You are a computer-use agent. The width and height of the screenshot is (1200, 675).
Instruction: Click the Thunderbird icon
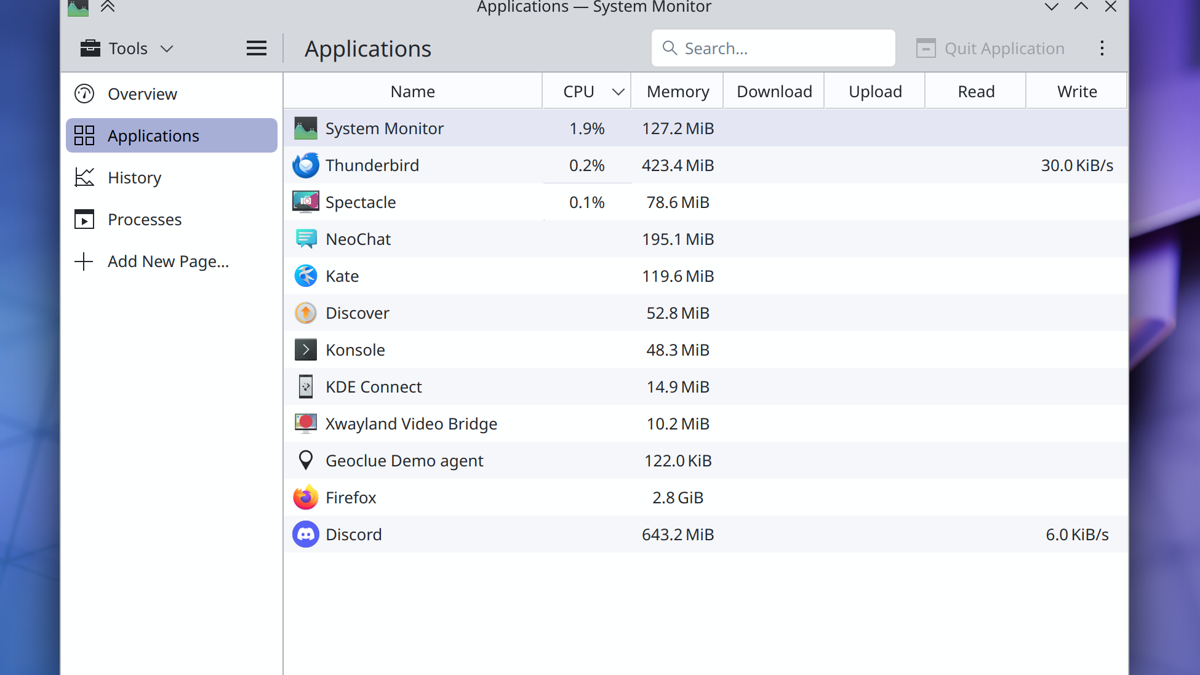click(x=306, y=165)
